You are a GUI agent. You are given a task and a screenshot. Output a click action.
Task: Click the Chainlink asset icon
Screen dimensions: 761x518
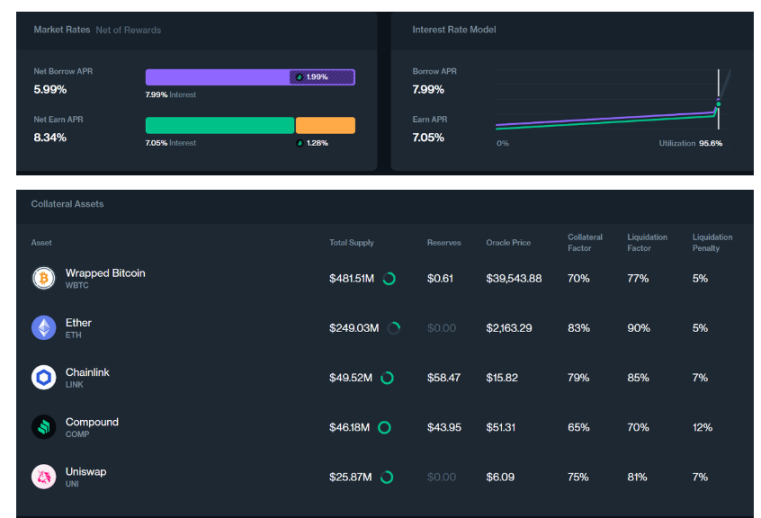click(44, 377)
